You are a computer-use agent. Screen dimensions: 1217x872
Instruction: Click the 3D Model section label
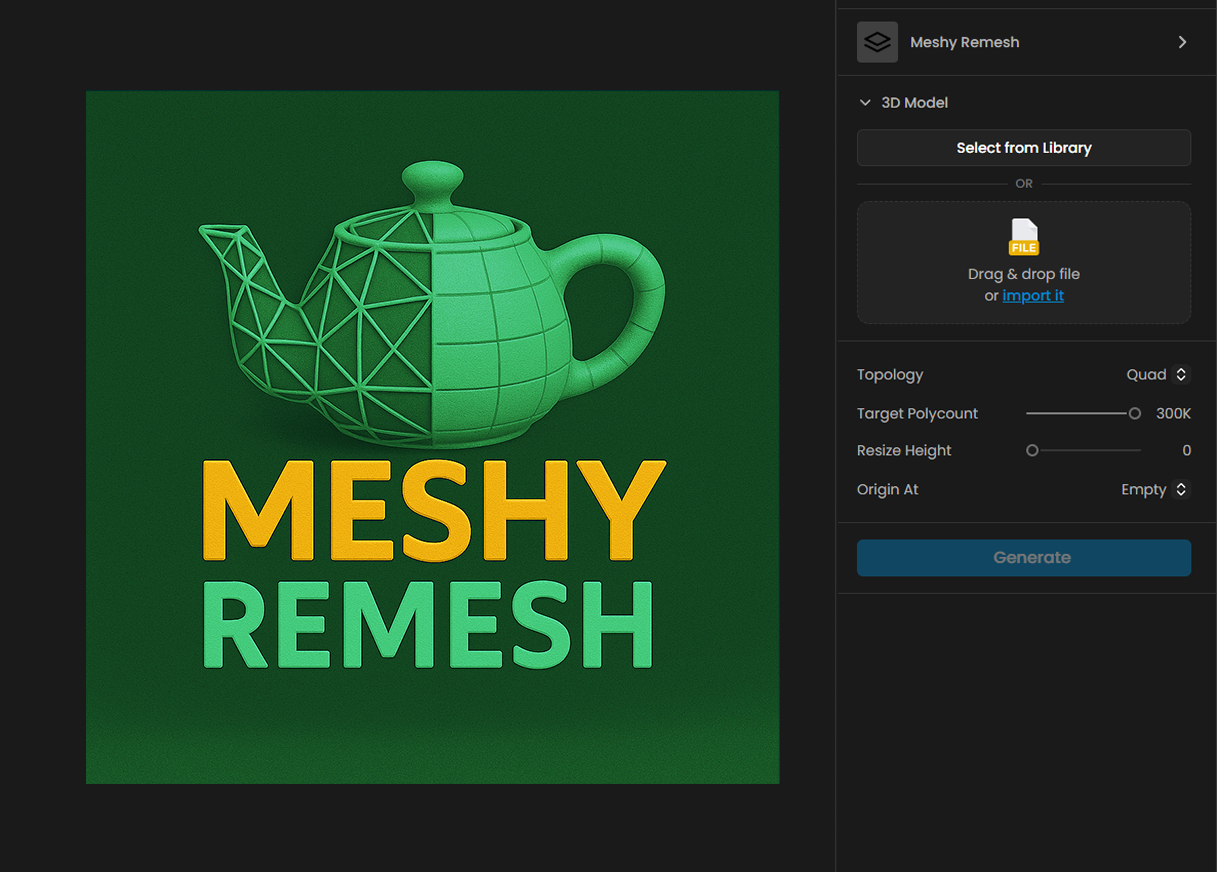pyautogui.click(x=914, y=103)
